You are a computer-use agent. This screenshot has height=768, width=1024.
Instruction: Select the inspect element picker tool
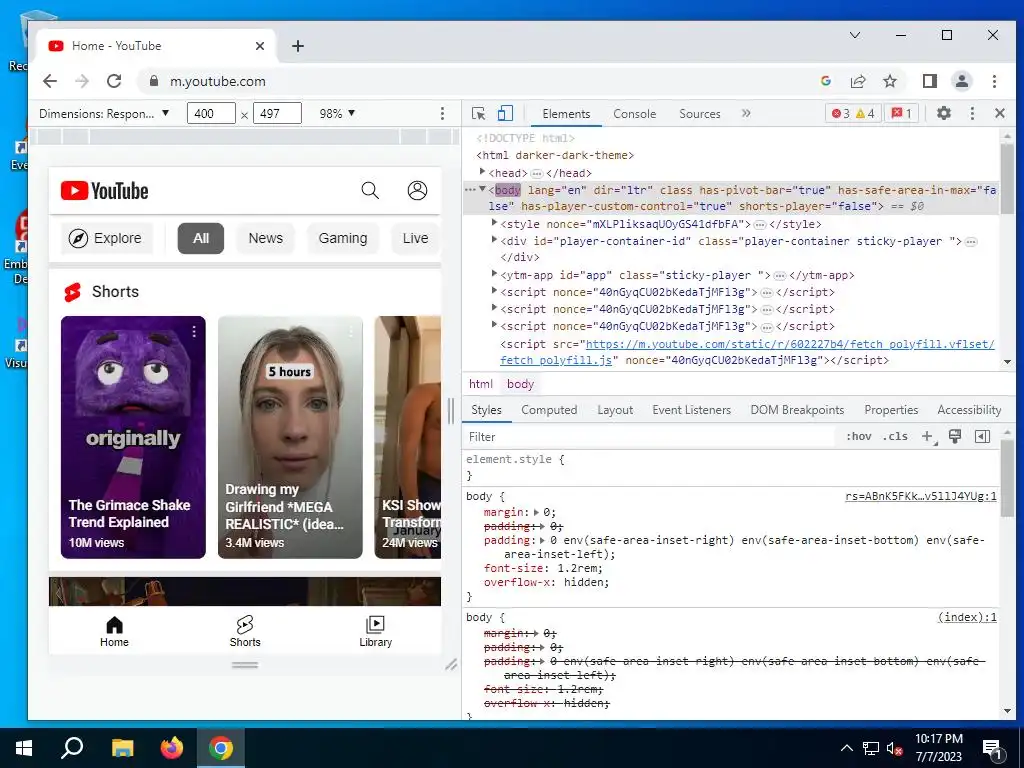click(x=479, y=114)
